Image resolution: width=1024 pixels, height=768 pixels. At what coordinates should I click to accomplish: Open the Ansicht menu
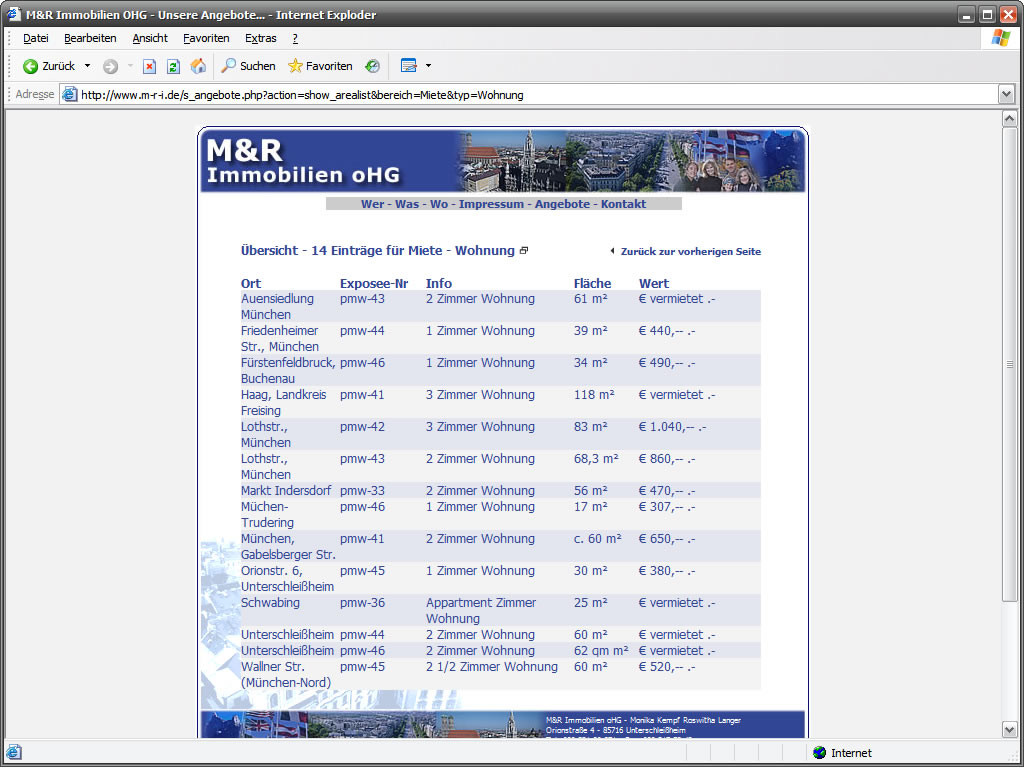150,38
